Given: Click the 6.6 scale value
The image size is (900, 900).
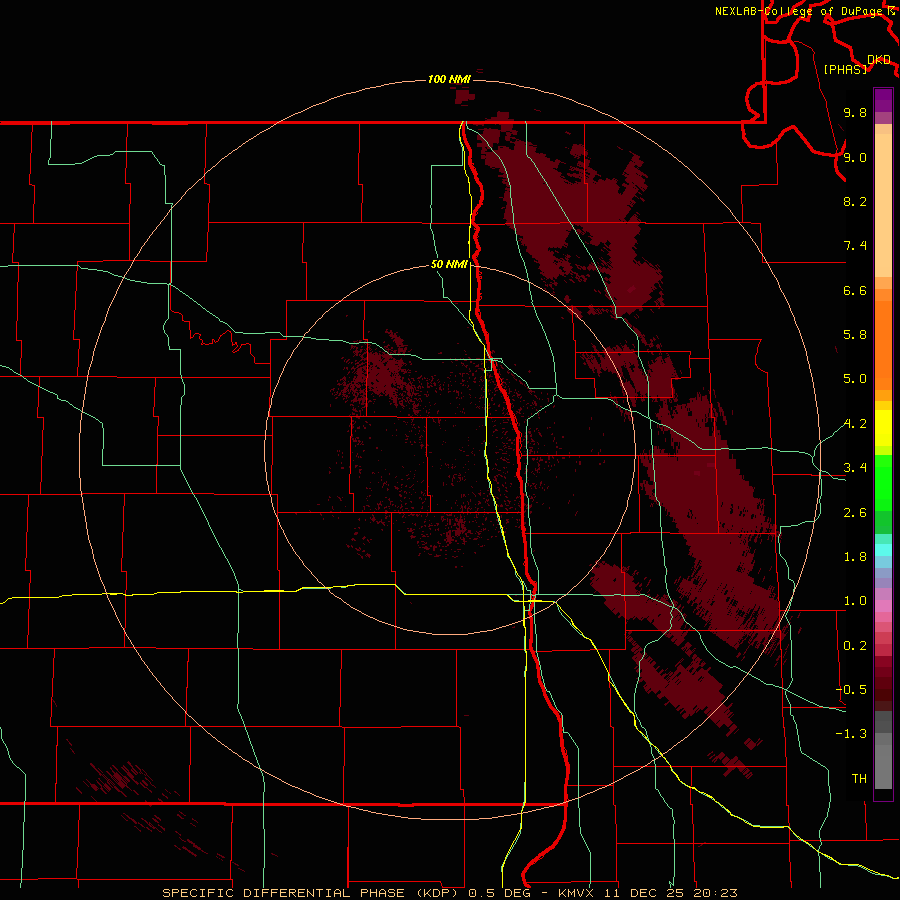Looking at the screenshot, I should [x=855, y=290].
